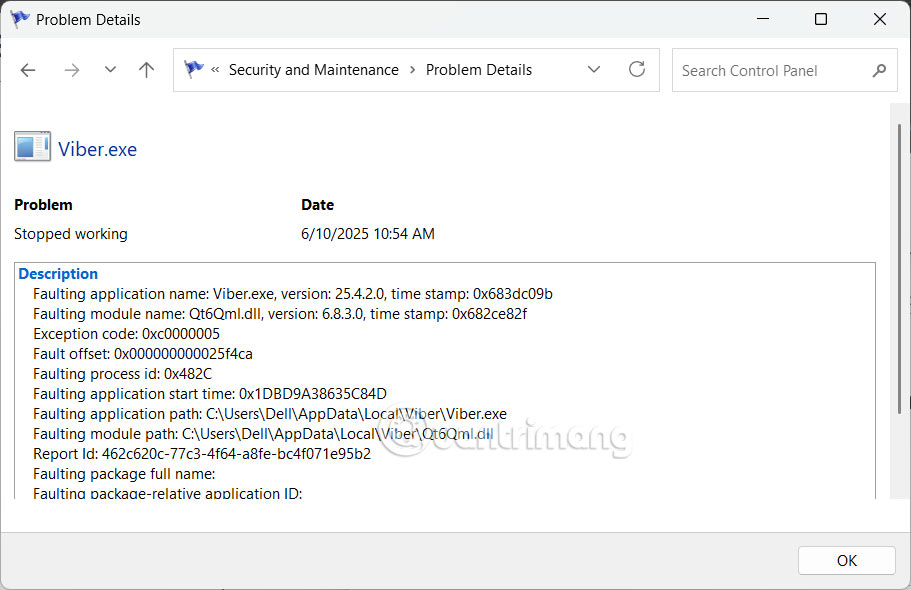Click the forward navigation arrow
The image size is (911, 590).
coord(69,70)
